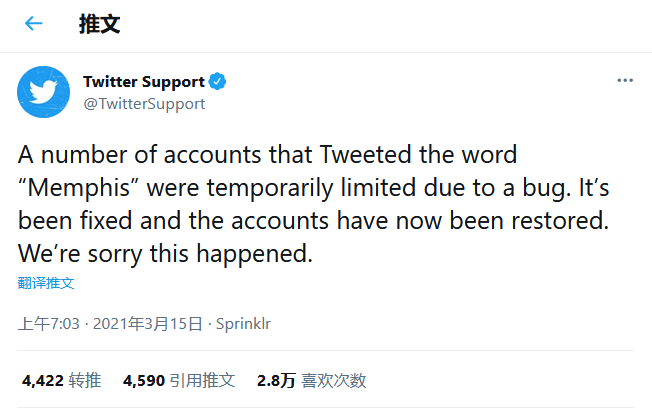View the 4,422 转推 retweets list

point(61,380)
